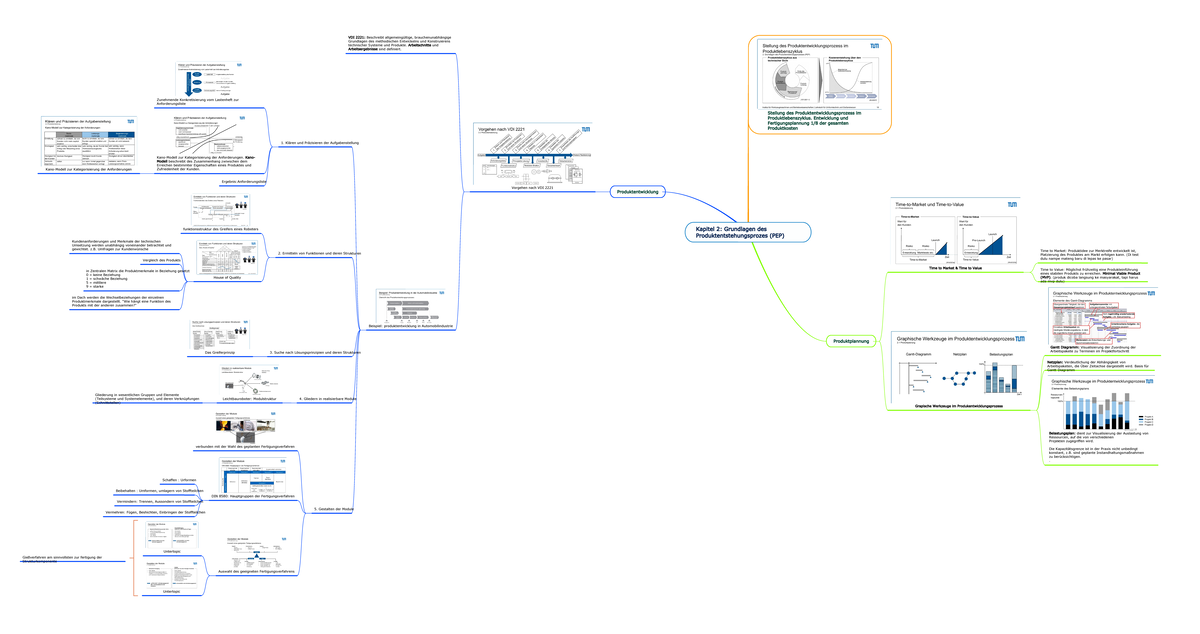This screenshot has height=634, width=1200.
Task: Click the TUM logo on the DIN 8580 slide
Action: coord(283,461)
